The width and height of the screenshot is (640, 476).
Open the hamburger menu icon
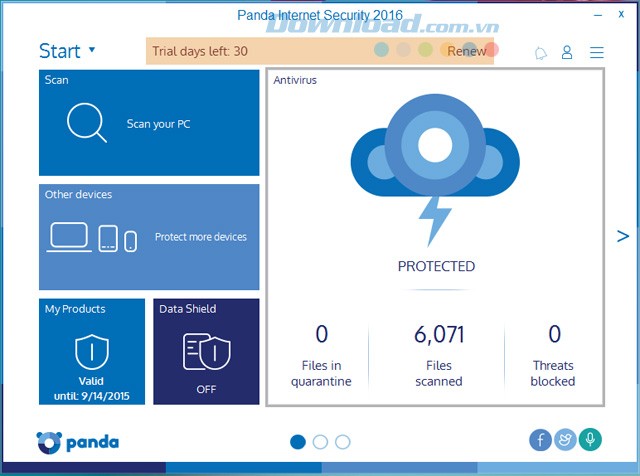597,52
